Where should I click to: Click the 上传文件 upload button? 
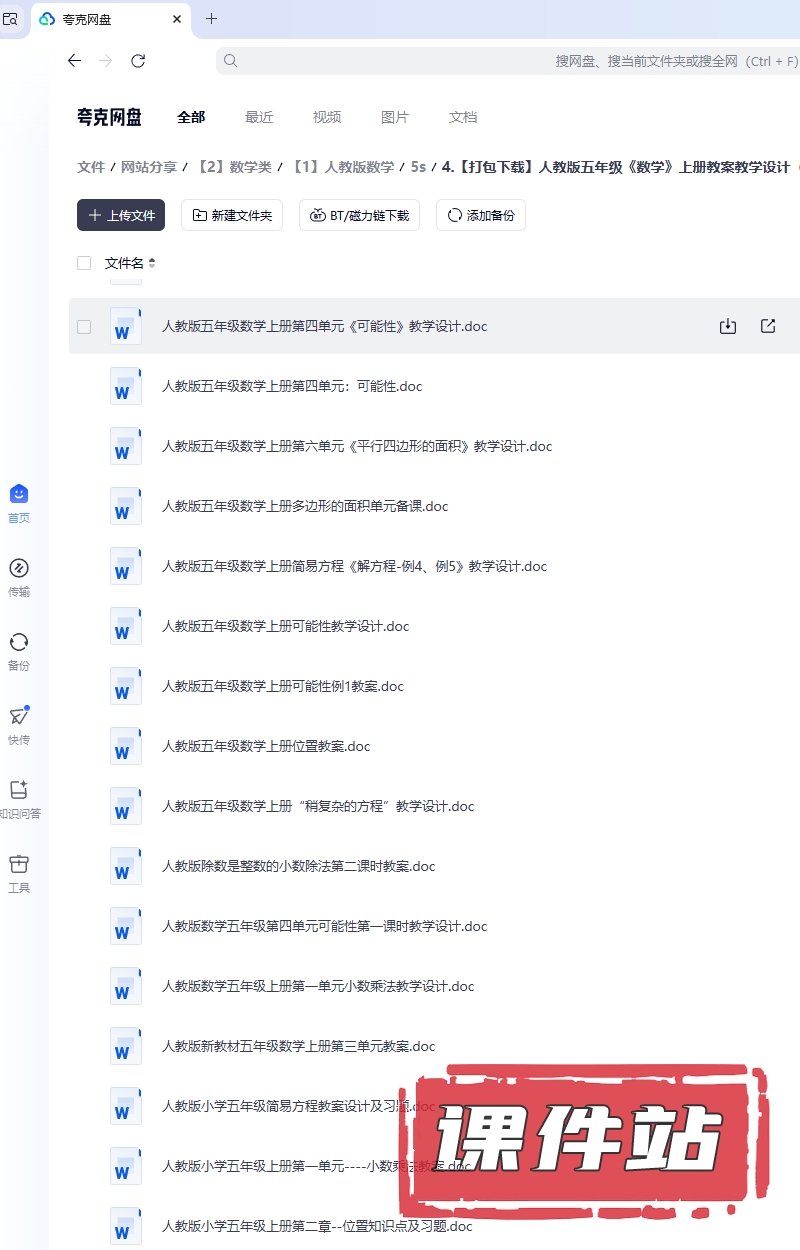121,215
